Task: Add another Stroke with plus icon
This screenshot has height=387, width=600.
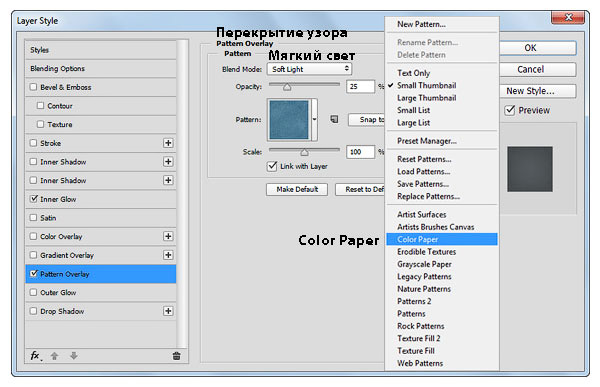Action: (168, 143)
